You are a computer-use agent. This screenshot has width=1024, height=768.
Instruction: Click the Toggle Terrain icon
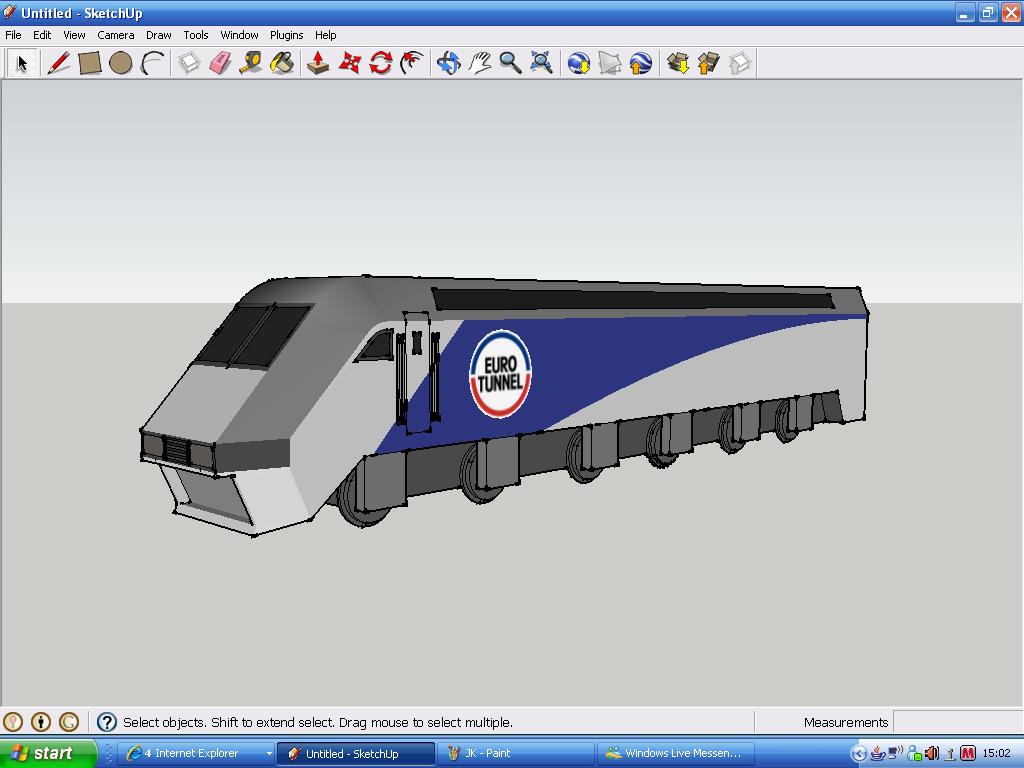point(610,63)
